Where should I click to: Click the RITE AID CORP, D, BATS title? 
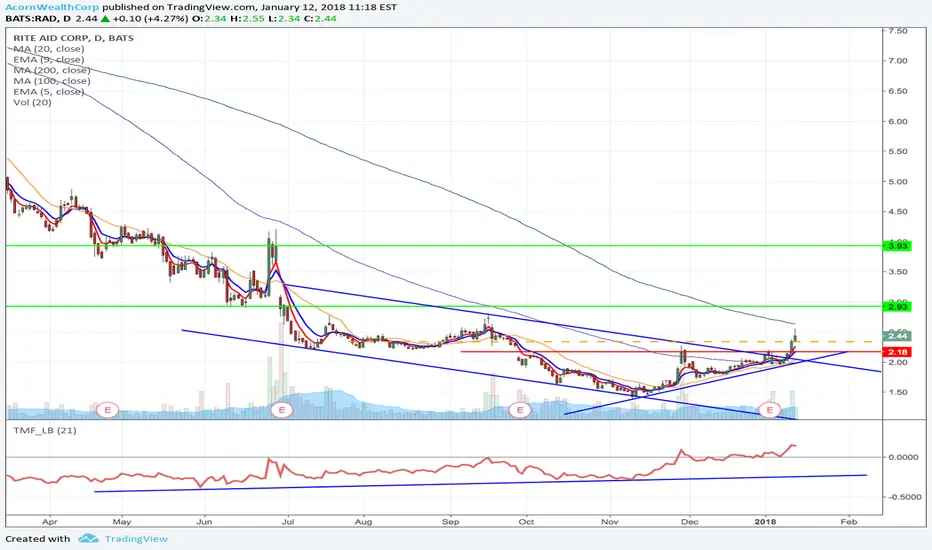point(73,38)
